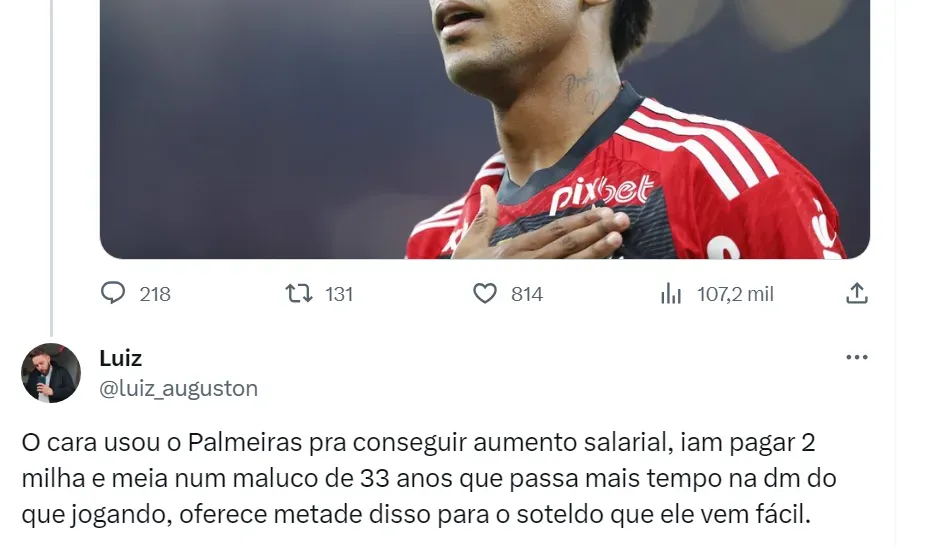Image resolution: width=926 pixels, height=546 pixels.
Task: Click the share upload arrow icon
Action: coord(856,293)
